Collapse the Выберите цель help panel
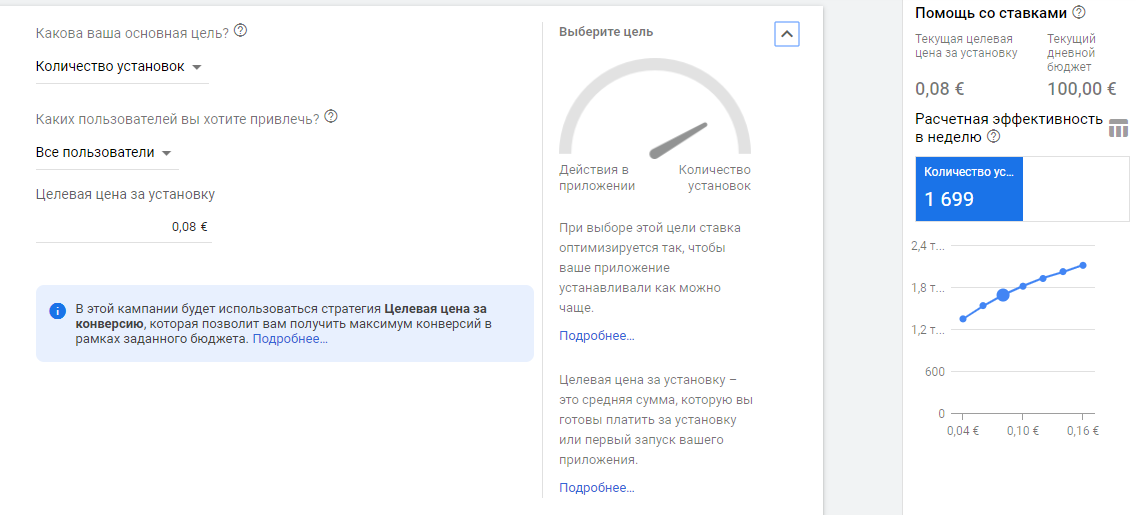1136x515 pixels. click(x=787, y=33)
